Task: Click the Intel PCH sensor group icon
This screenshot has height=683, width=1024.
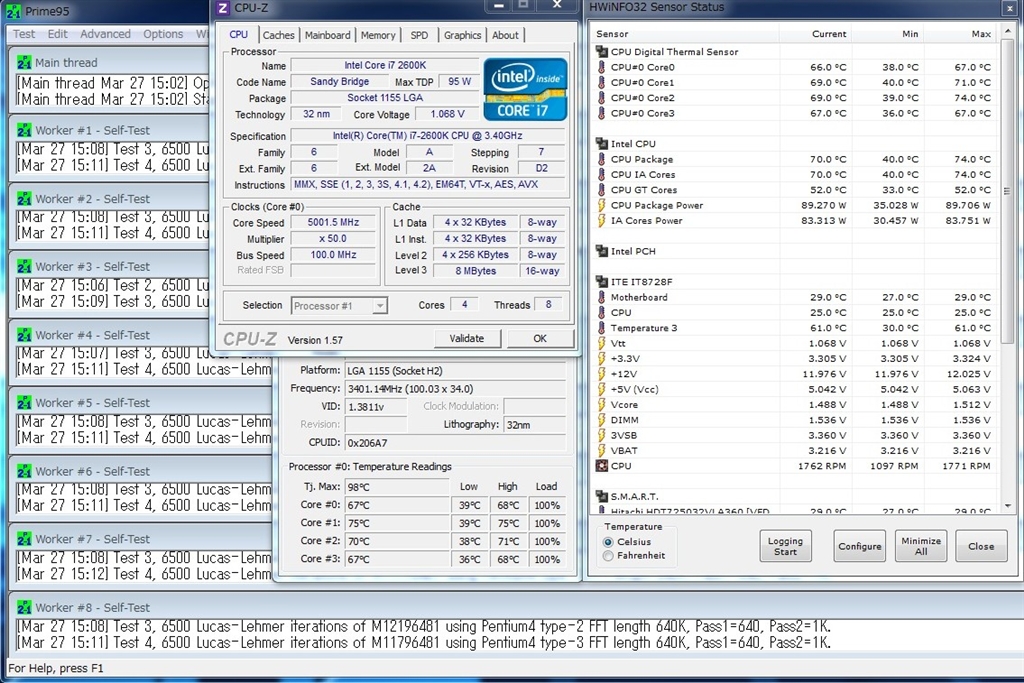Action: pos(601,251)
